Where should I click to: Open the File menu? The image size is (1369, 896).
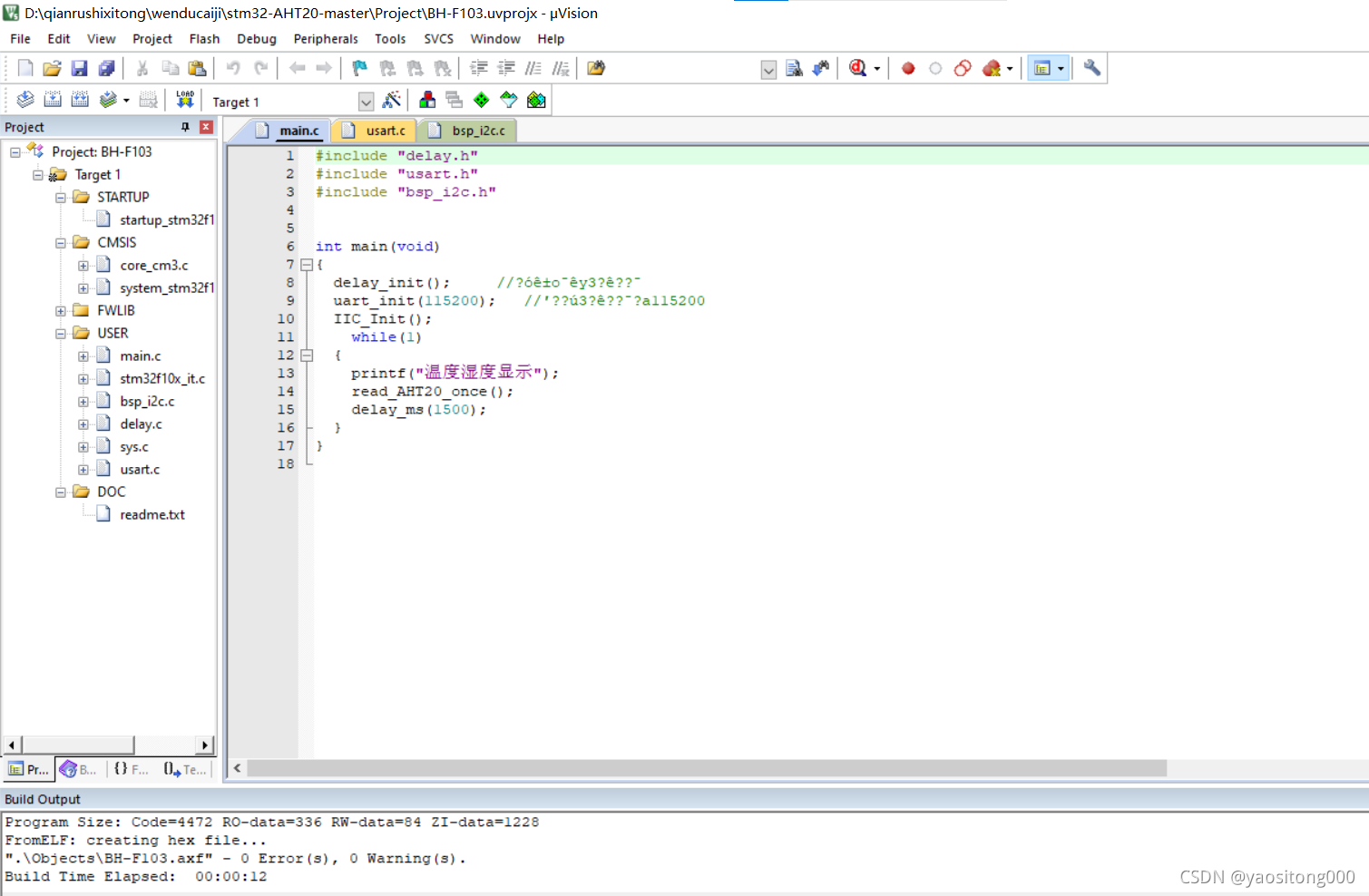pos(20,39)
